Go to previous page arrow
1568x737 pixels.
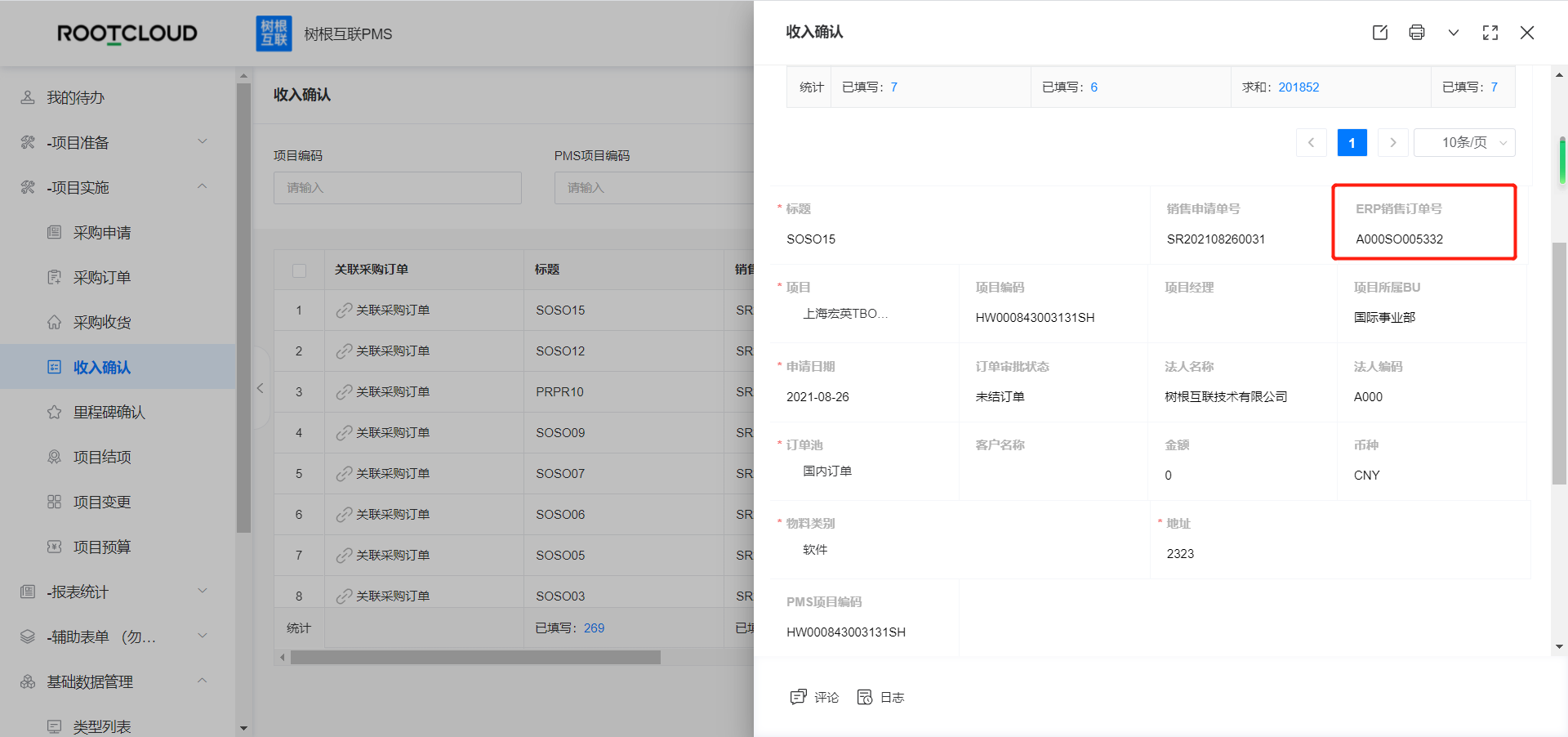pos(1312,142)
